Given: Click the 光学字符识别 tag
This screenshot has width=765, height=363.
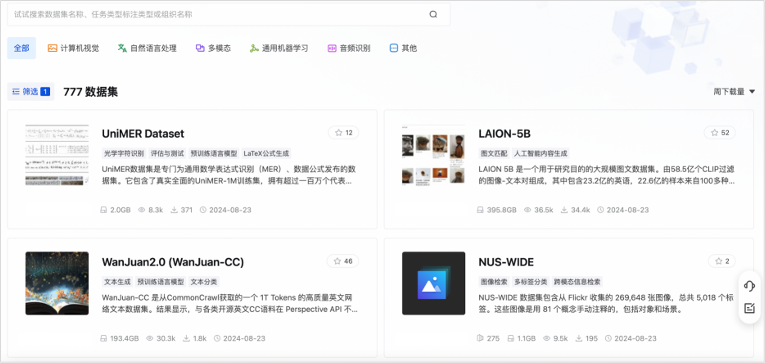Looking at the screenshot, I should [124, 153].
